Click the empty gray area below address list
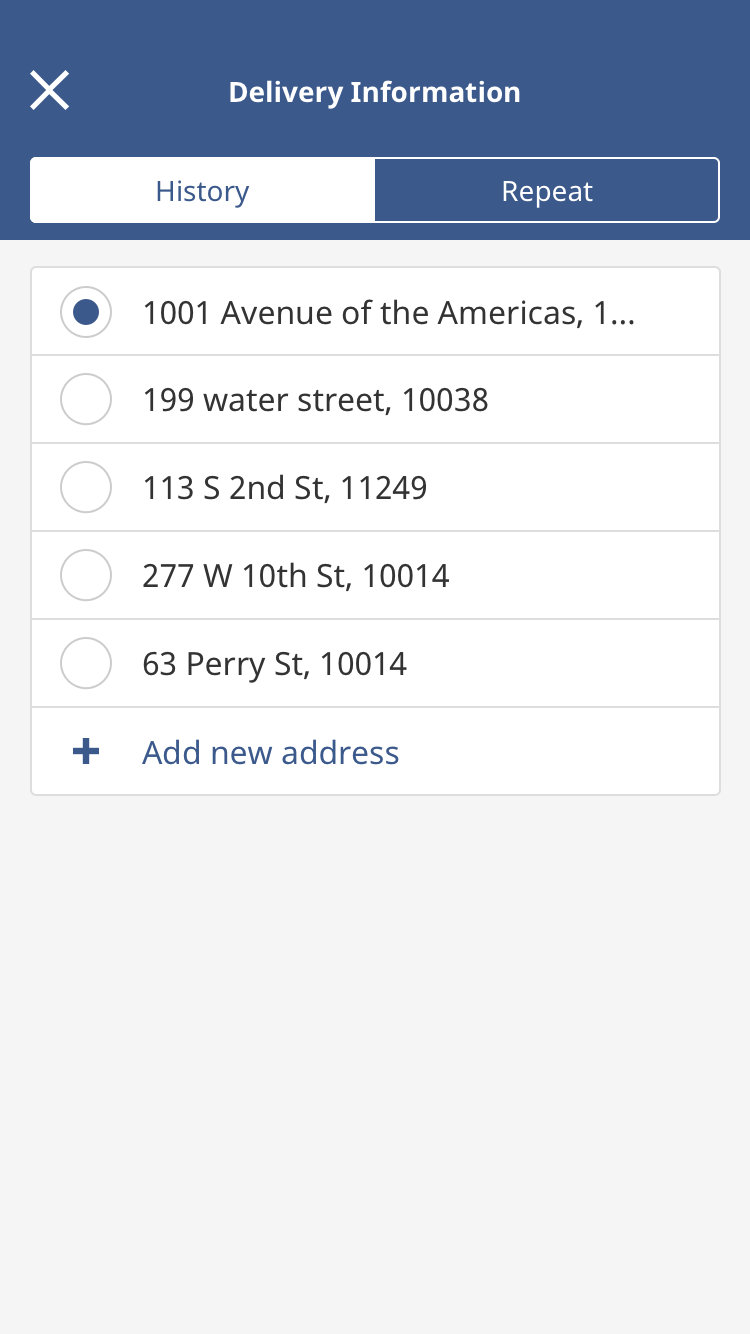Image resolution: width=750 pixels, height=1334 pixels. [375, 1050]
